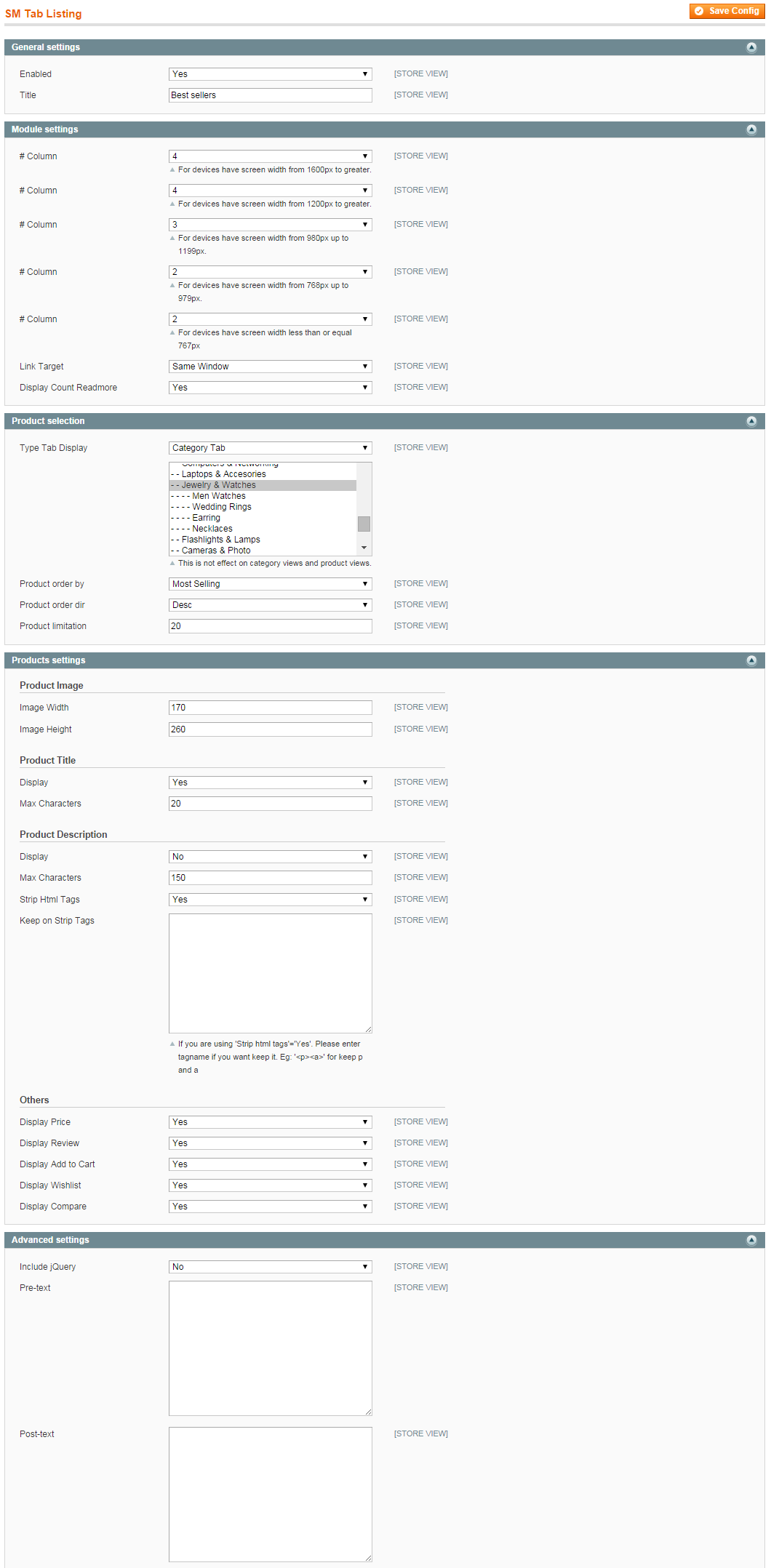Click the Link Target label
The width and height of the screenshot is (771, 1568).
(x=41, y=367)
